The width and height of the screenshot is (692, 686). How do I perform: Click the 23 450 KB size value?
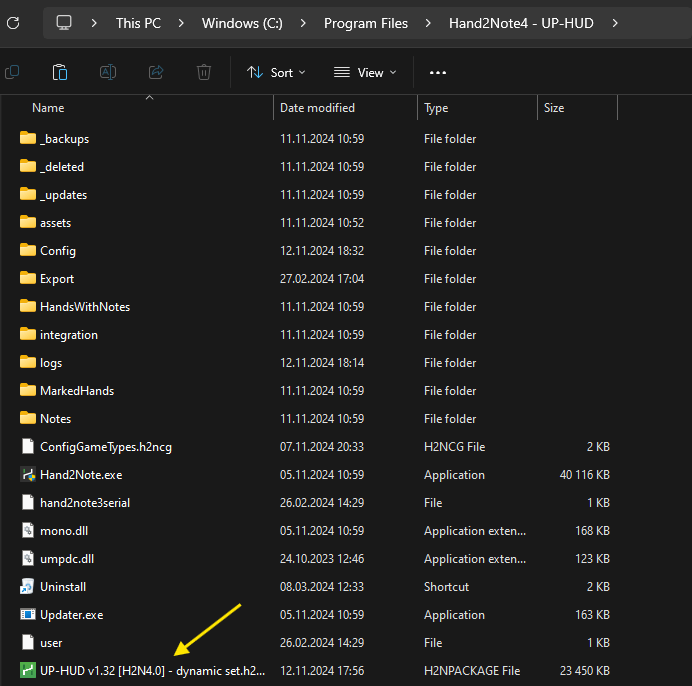[x=585, y=671]
